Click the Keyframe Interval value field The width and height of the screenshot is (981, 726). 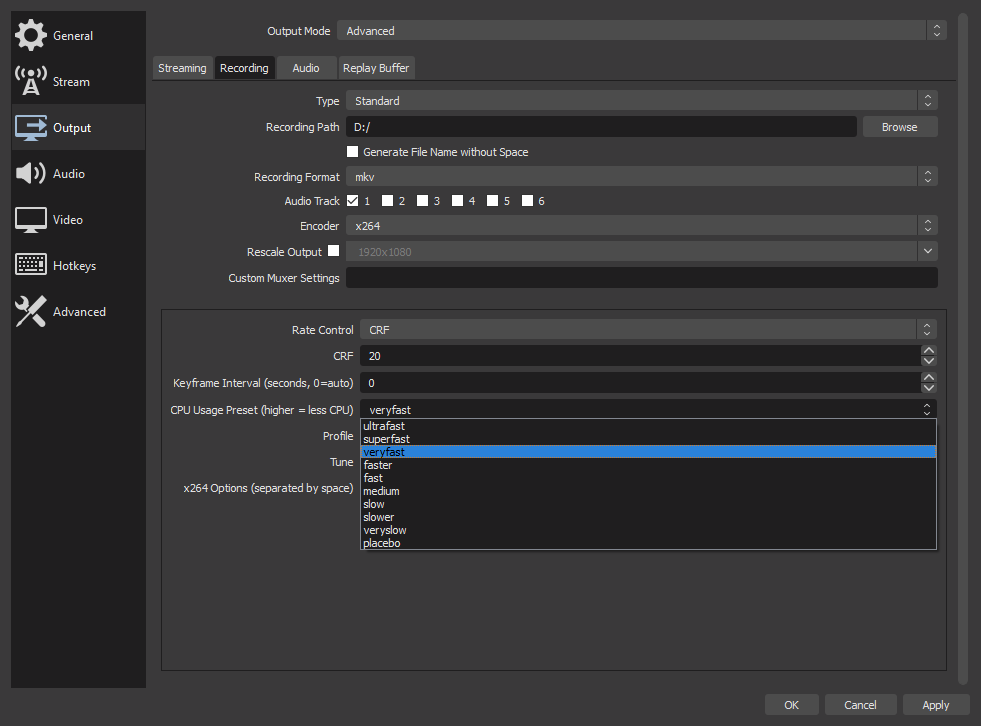[x=641, y=383]
